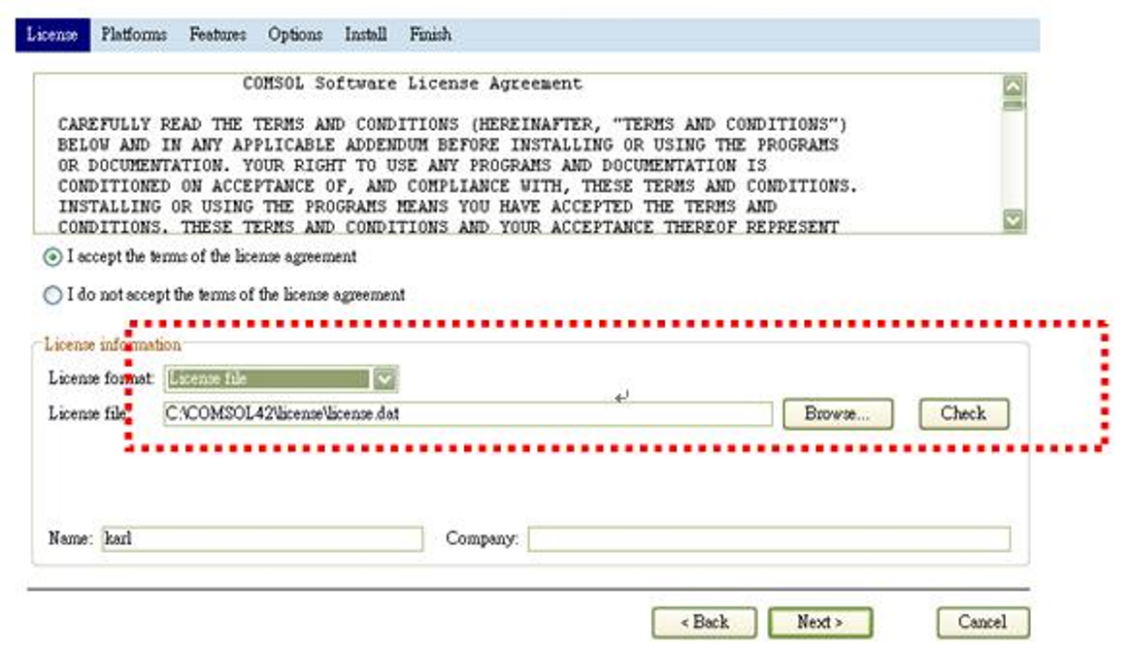
Task: Proceed with the Next button
Action: (820, 622)
